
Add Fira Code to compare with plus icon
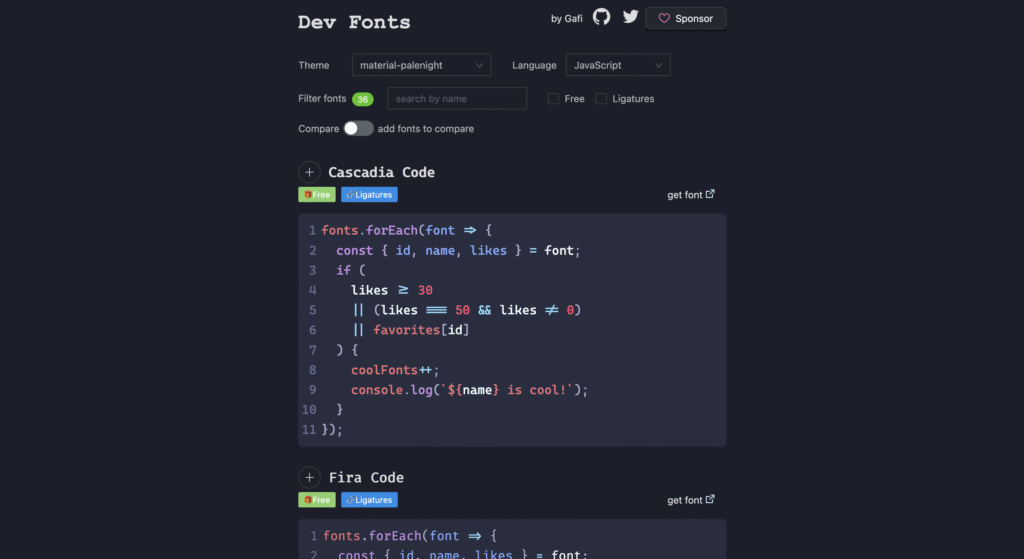tap(310, 477)
